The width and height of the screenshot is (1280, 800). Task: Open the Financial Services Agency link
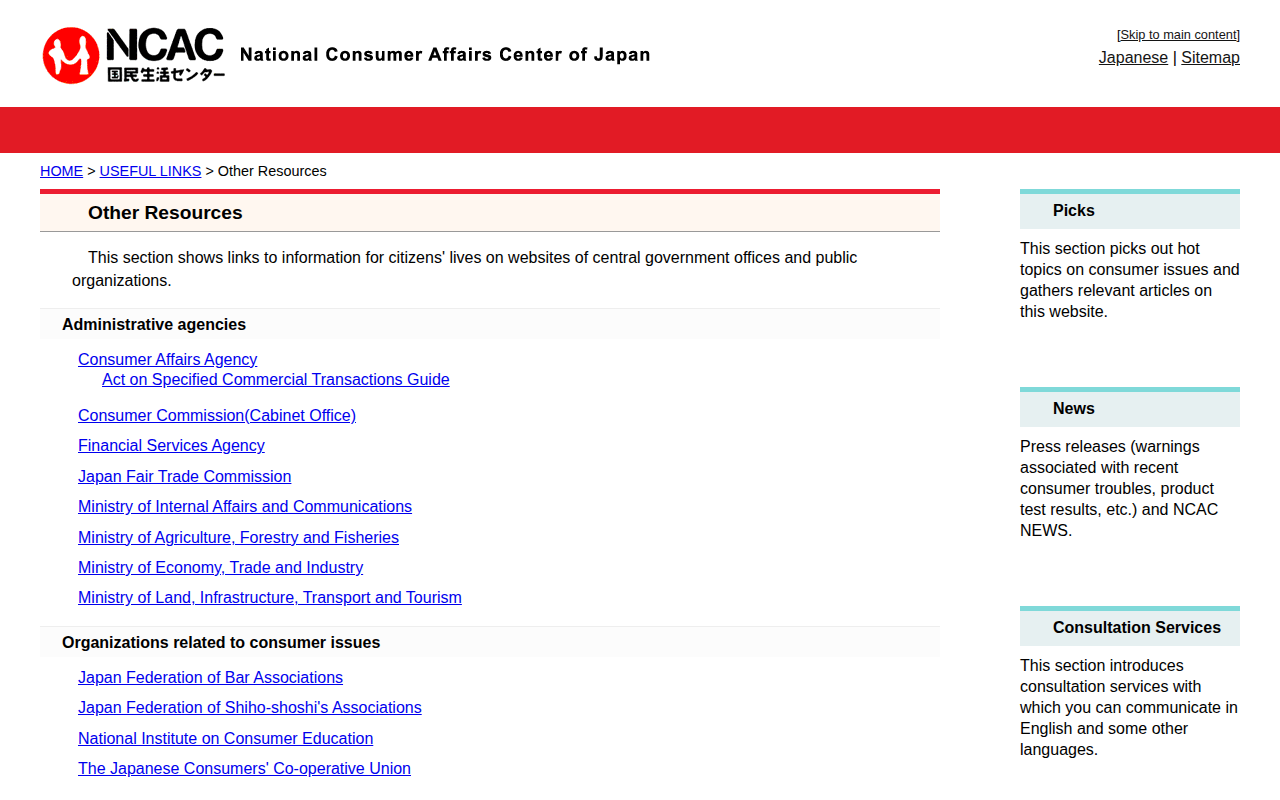(171, 446)
